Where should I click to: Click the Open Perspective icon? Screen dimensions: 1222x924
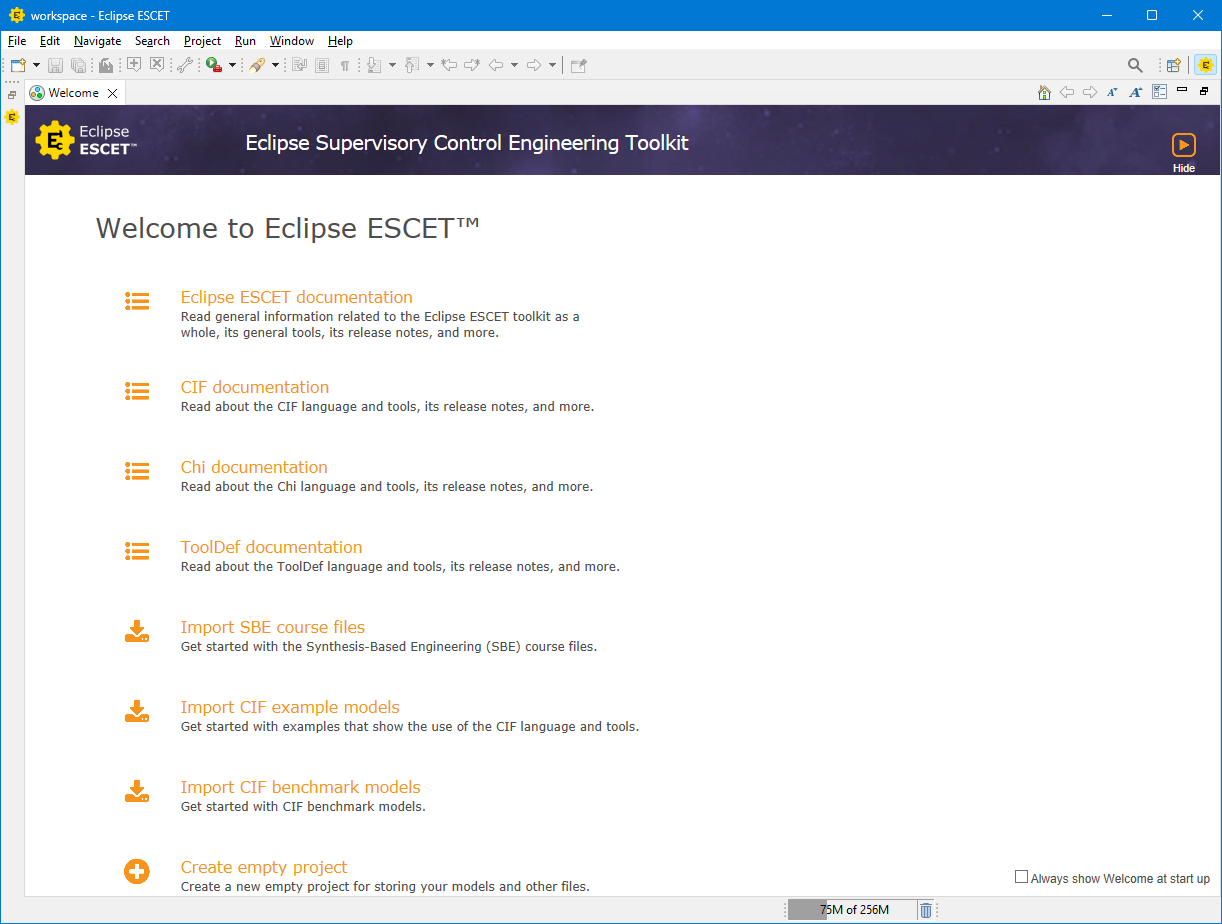pyautogui.click(x=1174, y=65)
